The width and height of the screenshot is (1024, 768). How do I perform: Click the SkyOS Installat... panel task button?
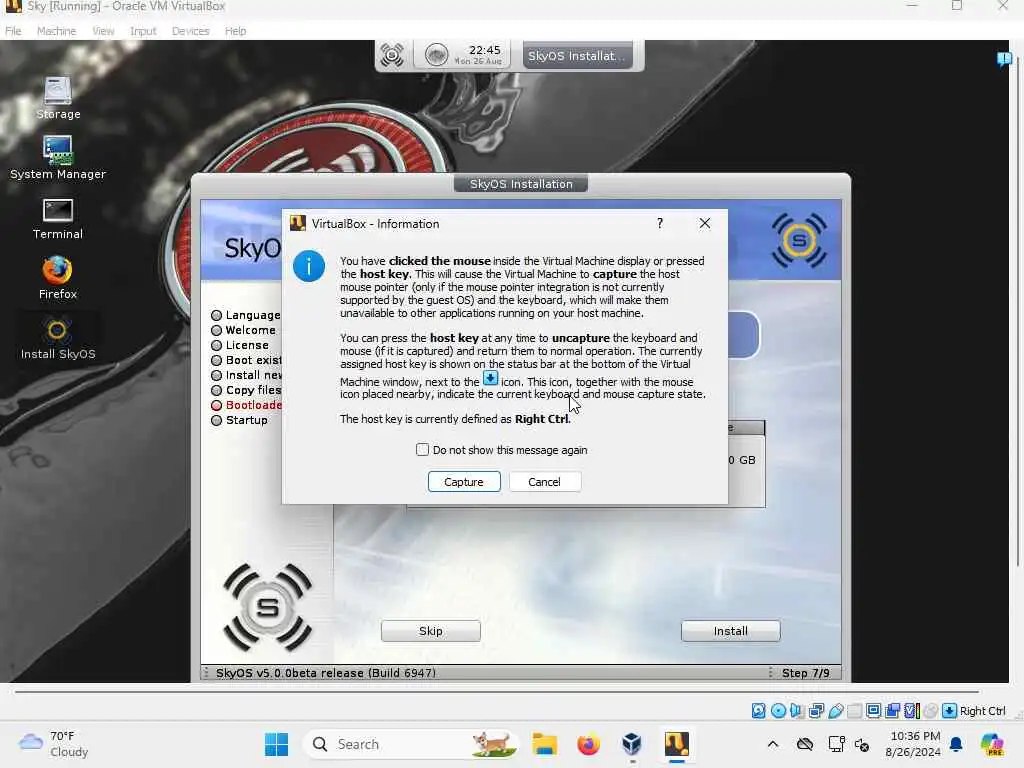[577, 56]
